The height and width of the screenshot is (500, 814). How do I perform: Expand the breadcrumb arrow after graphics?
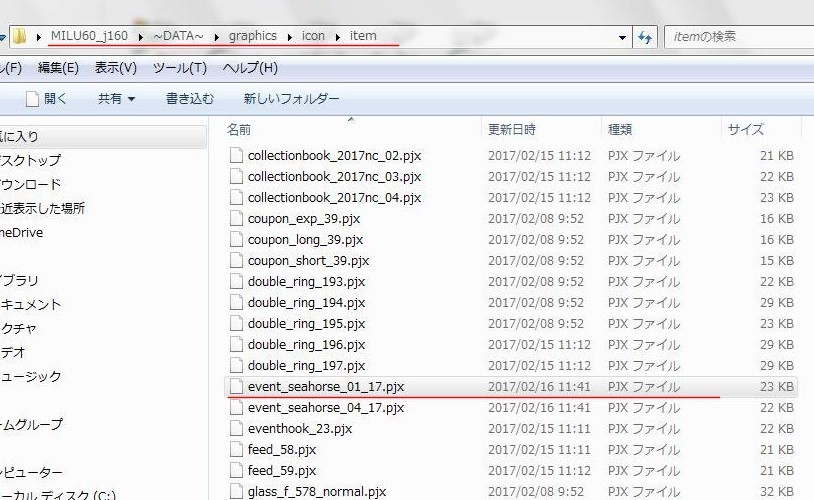(290, 37)
